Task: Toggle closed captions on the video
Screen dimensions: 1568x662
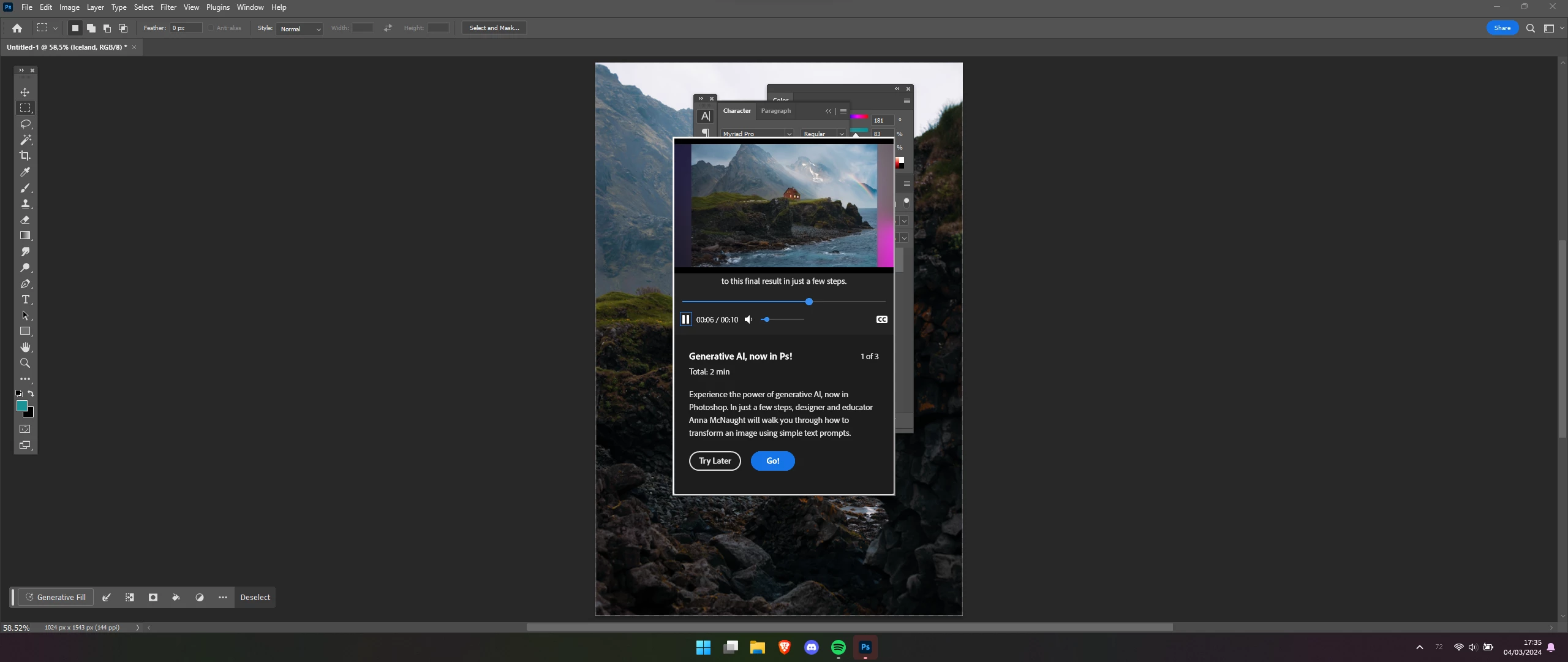Action: 881,319
